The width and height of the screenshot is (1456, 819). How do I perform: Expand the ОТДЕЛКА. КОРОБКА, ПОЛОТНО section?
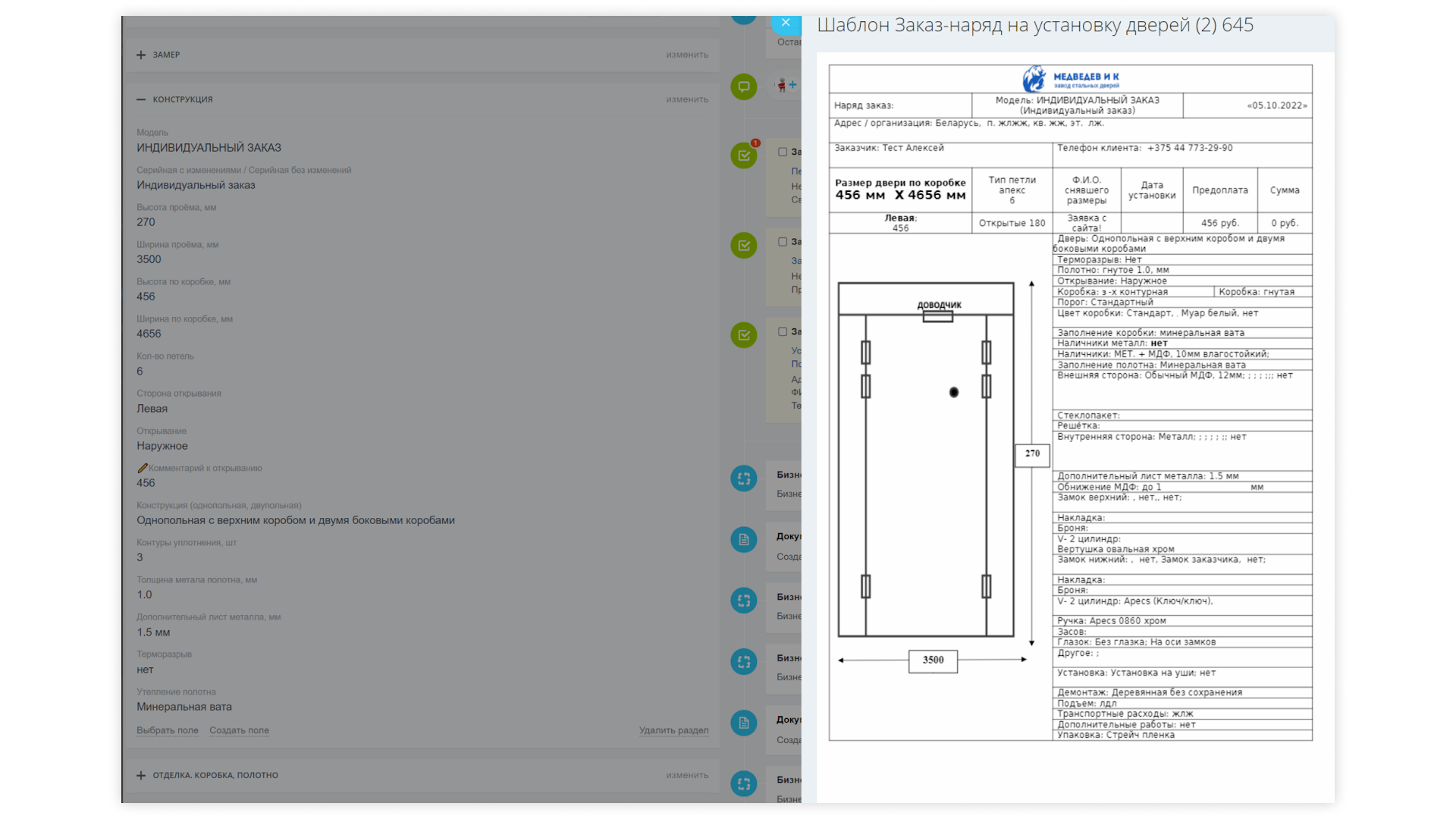click(141, 775)
